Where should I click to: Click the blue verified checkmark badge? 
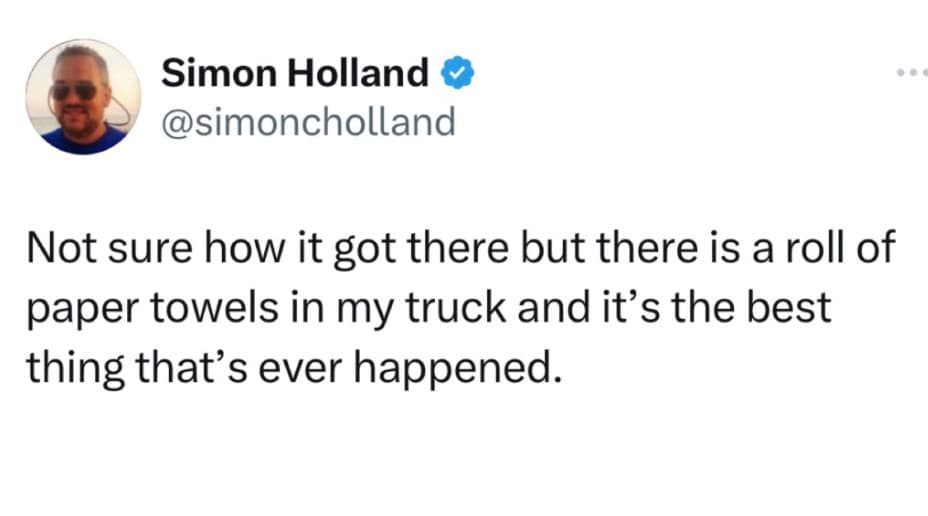tap(452, 73)
